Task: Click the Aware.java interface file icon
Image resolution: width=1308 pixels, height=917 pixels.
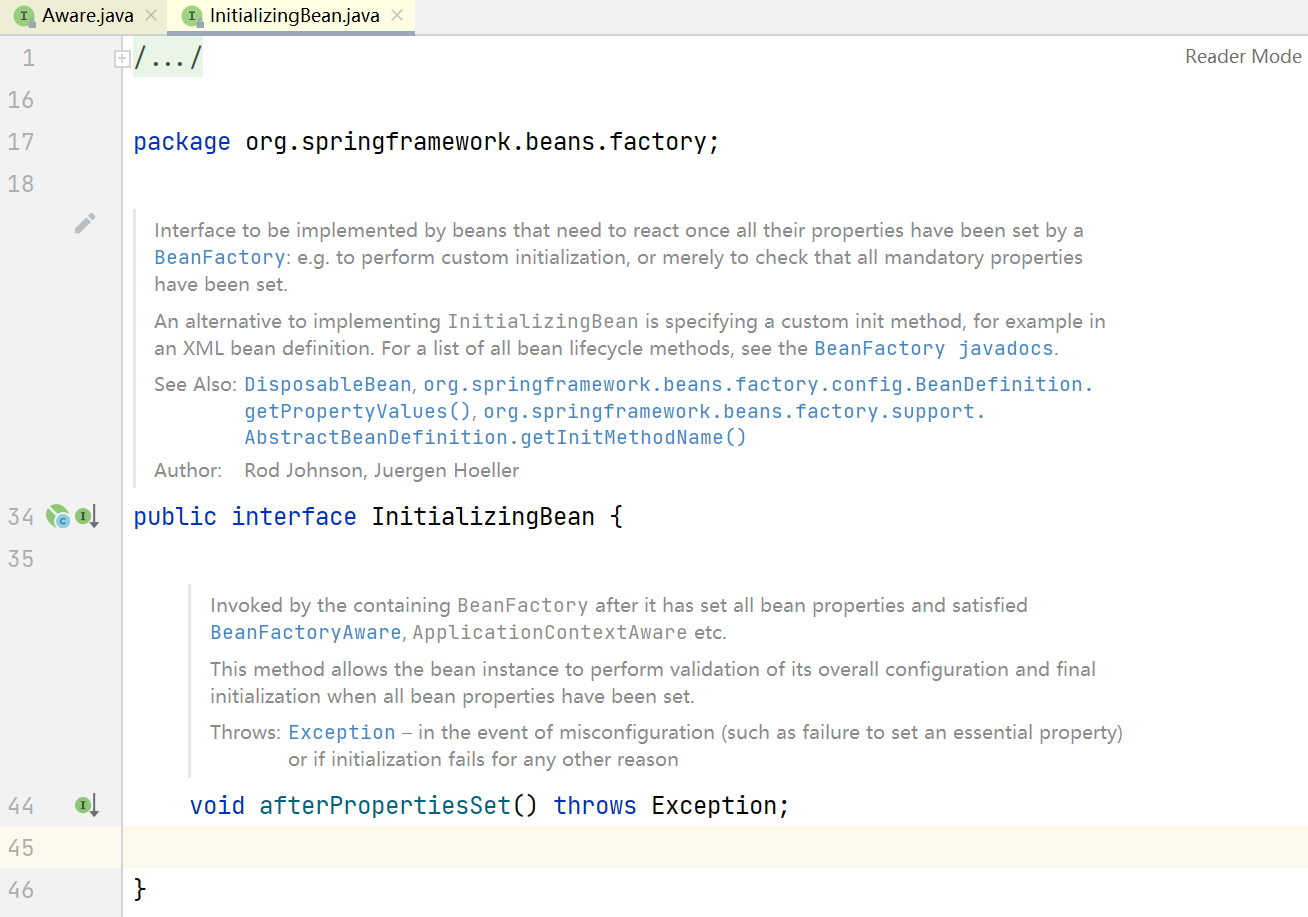Action: coord(24,16)
